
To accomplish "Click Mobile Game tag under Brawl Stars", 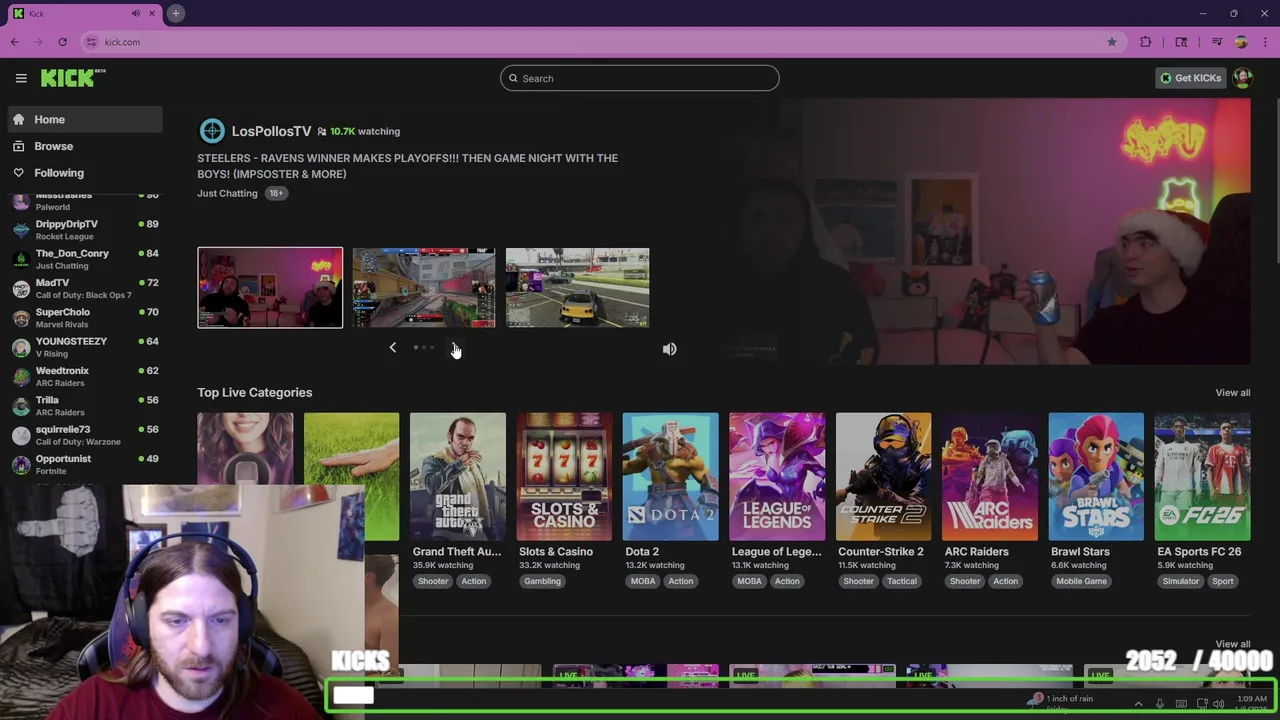I will click(1081, 581).
